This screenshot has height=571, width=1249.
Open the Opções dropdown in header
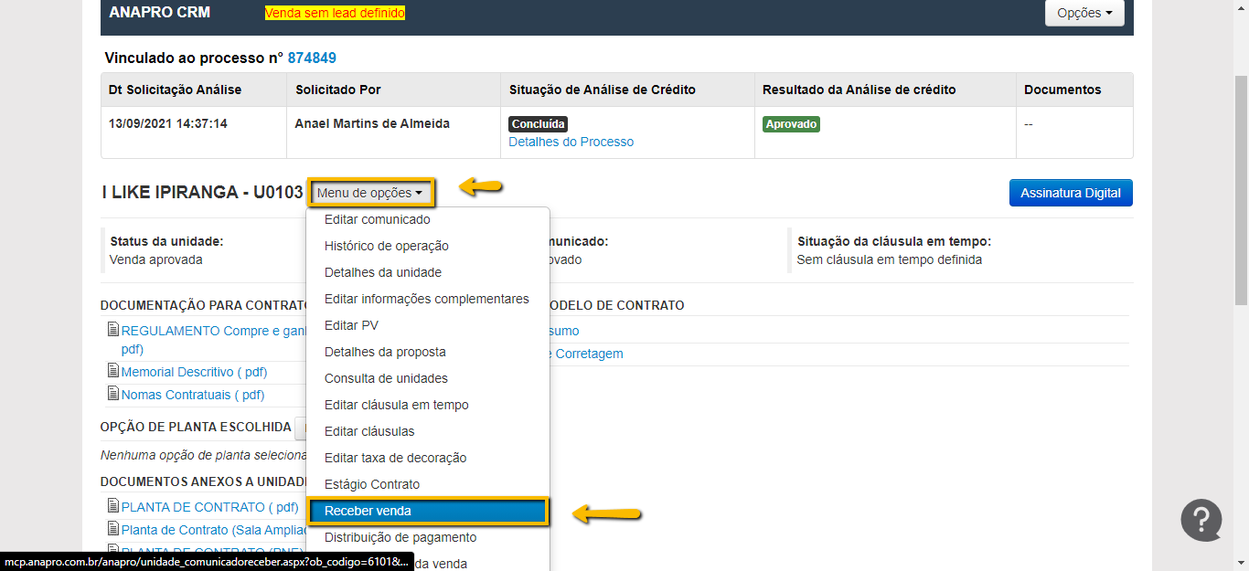click(x=1084, y=13)
